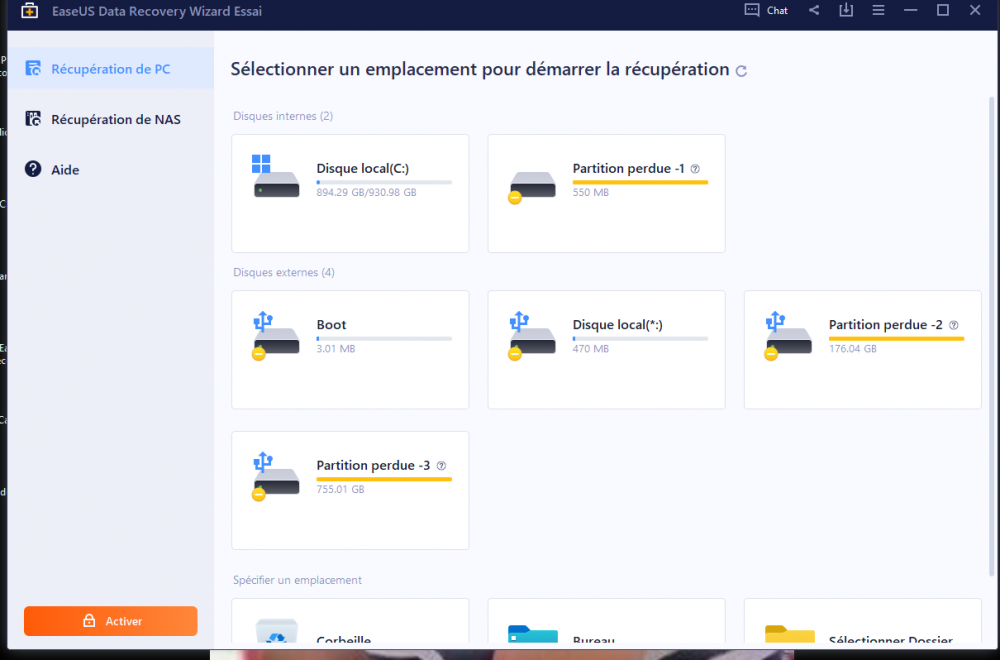Click the Récupération de NAS sidebar icon
This screenshot has height=660, width=1000.
tap(33, 119)
